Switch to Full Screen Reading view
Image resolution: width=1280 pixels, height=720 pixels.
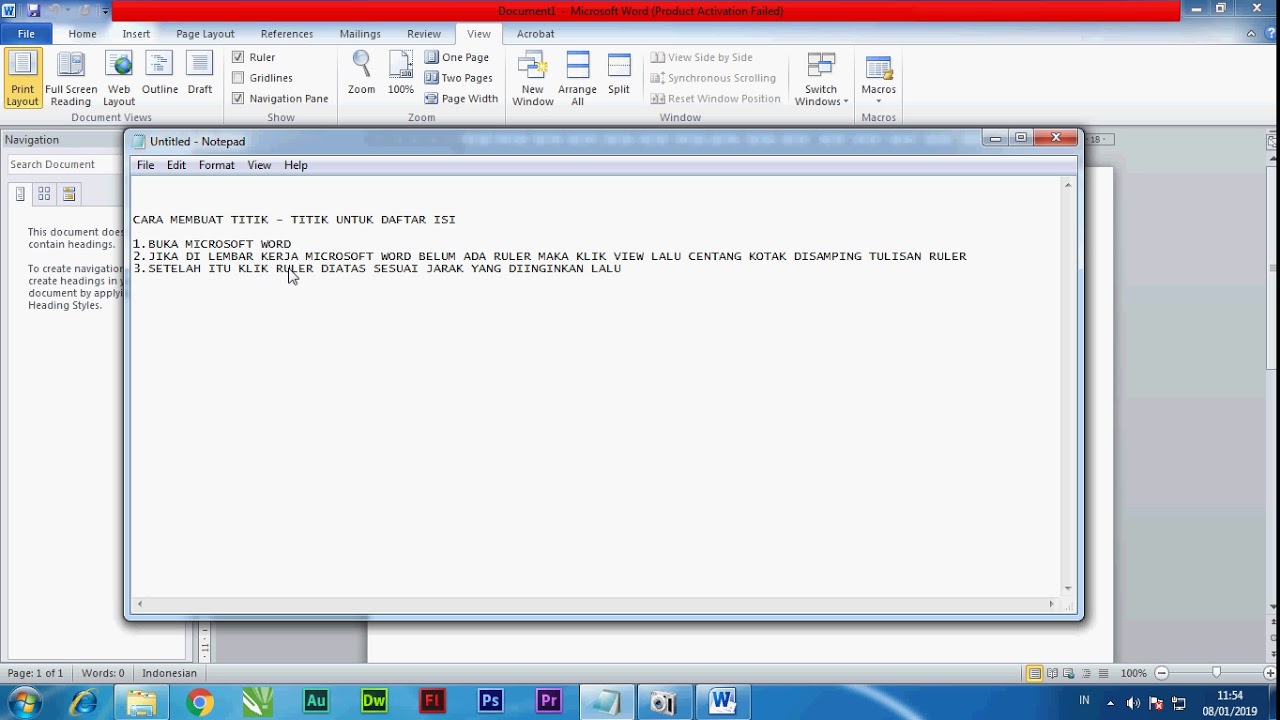point(71,79)
